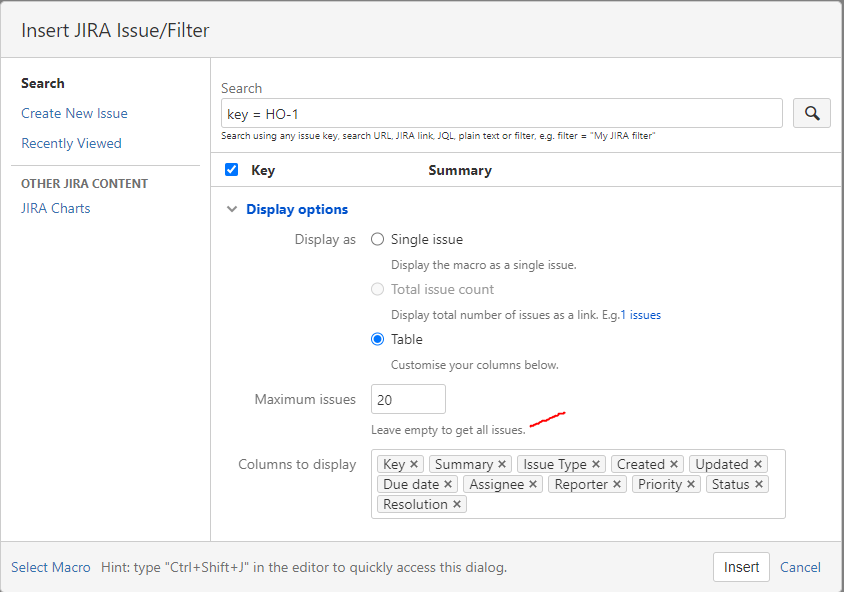
Task: Collapse the Display options section
Action: tap(232, 209)
